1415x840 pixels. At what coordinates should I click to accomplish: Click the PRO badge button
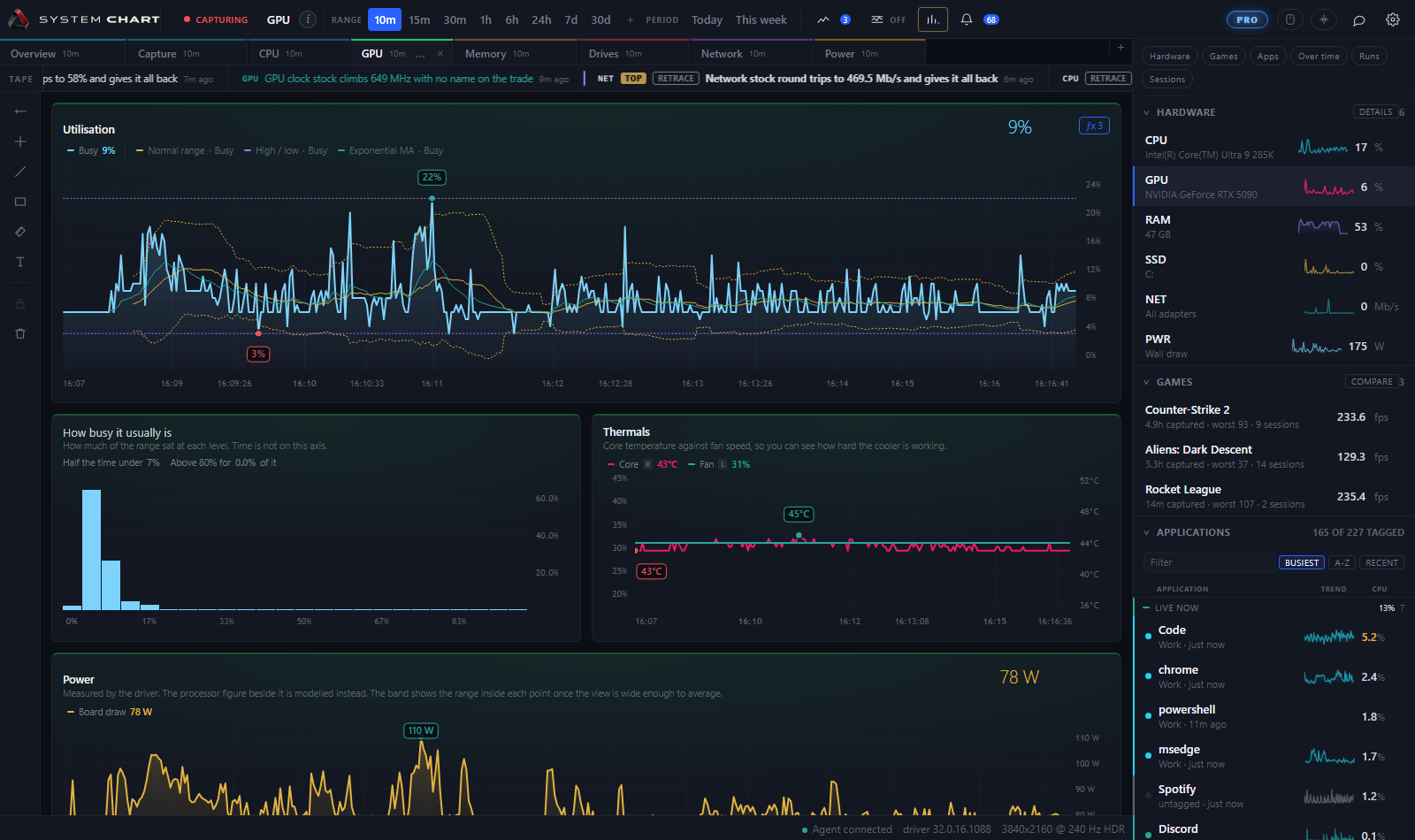coord(1247,19)
